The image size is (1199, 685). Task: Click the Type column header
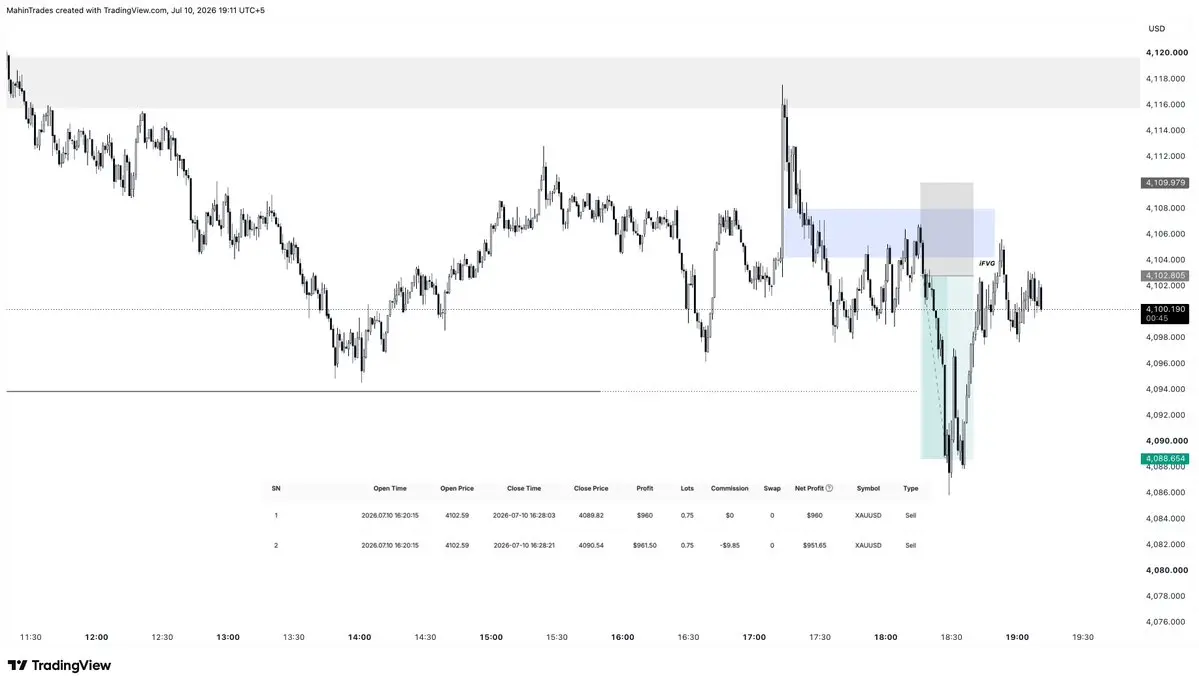[x=911, y=489]
